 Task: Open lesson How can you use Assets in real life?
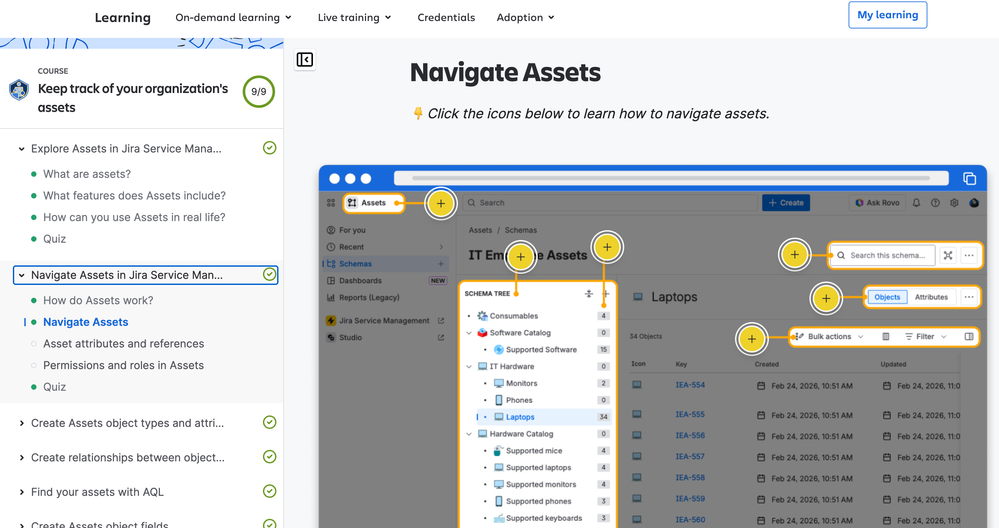pos(134,217)
